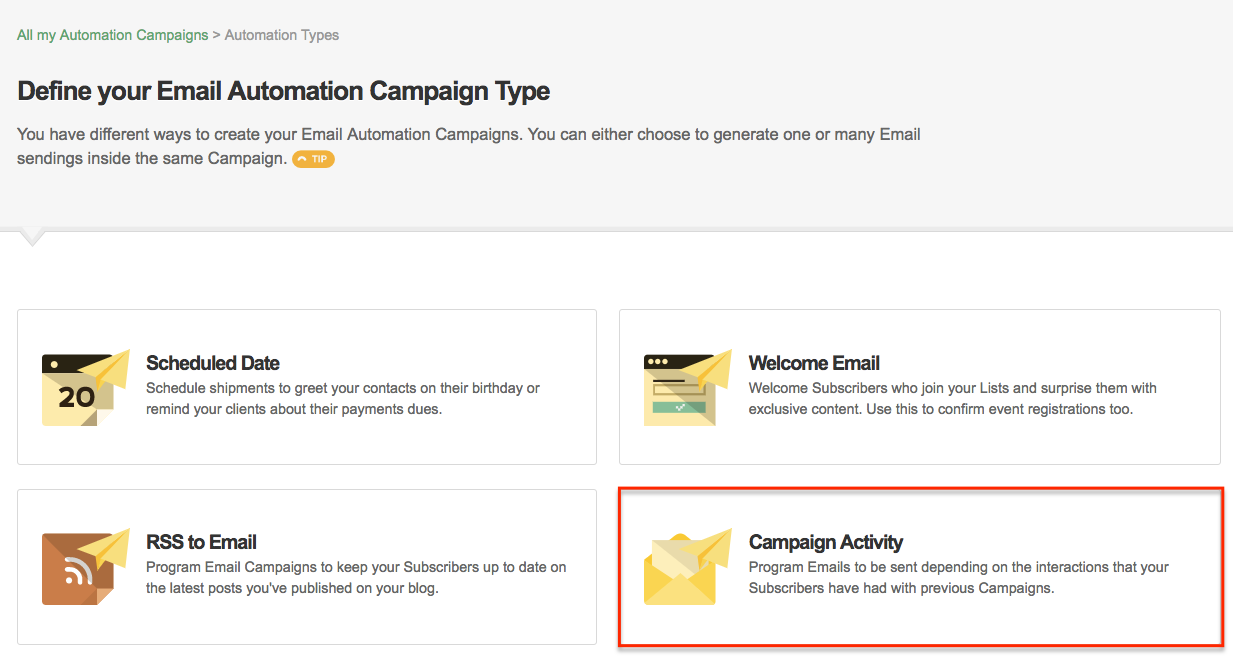The image size is (1233, 656).
Task: Click the RSS to Email description about blog posts
Action: (x=356, y=577)
